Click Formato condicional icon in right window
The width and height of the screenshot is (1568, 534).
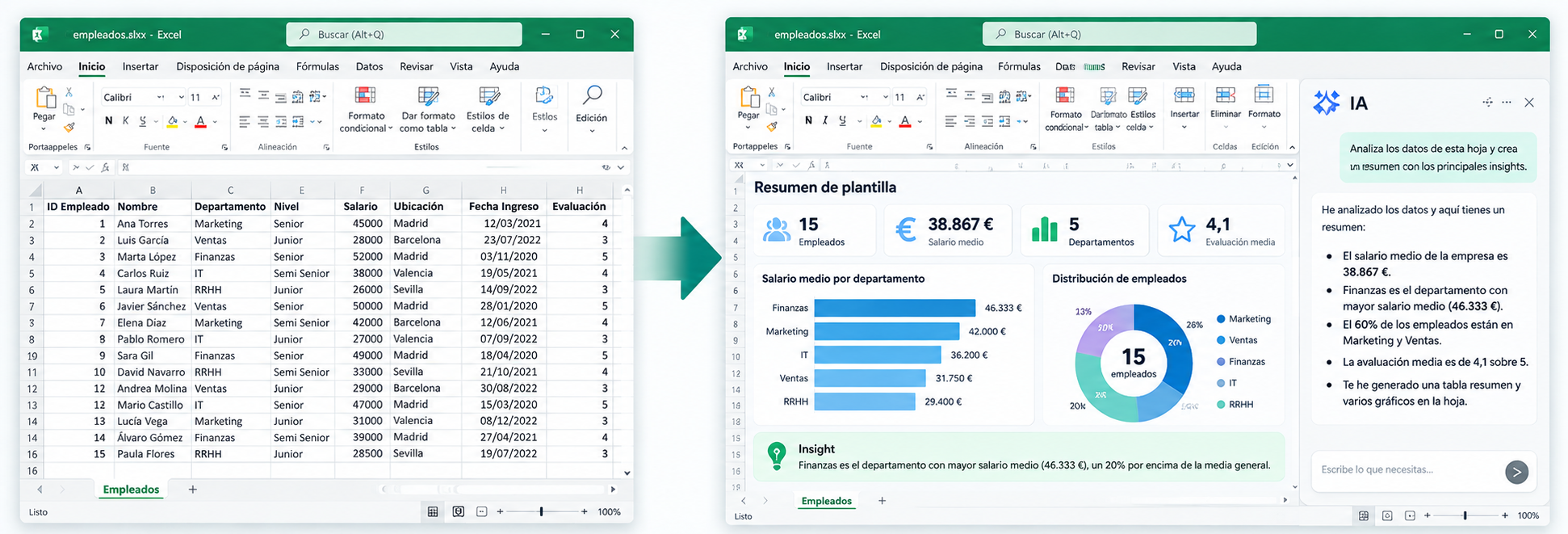coord(1065,95)
